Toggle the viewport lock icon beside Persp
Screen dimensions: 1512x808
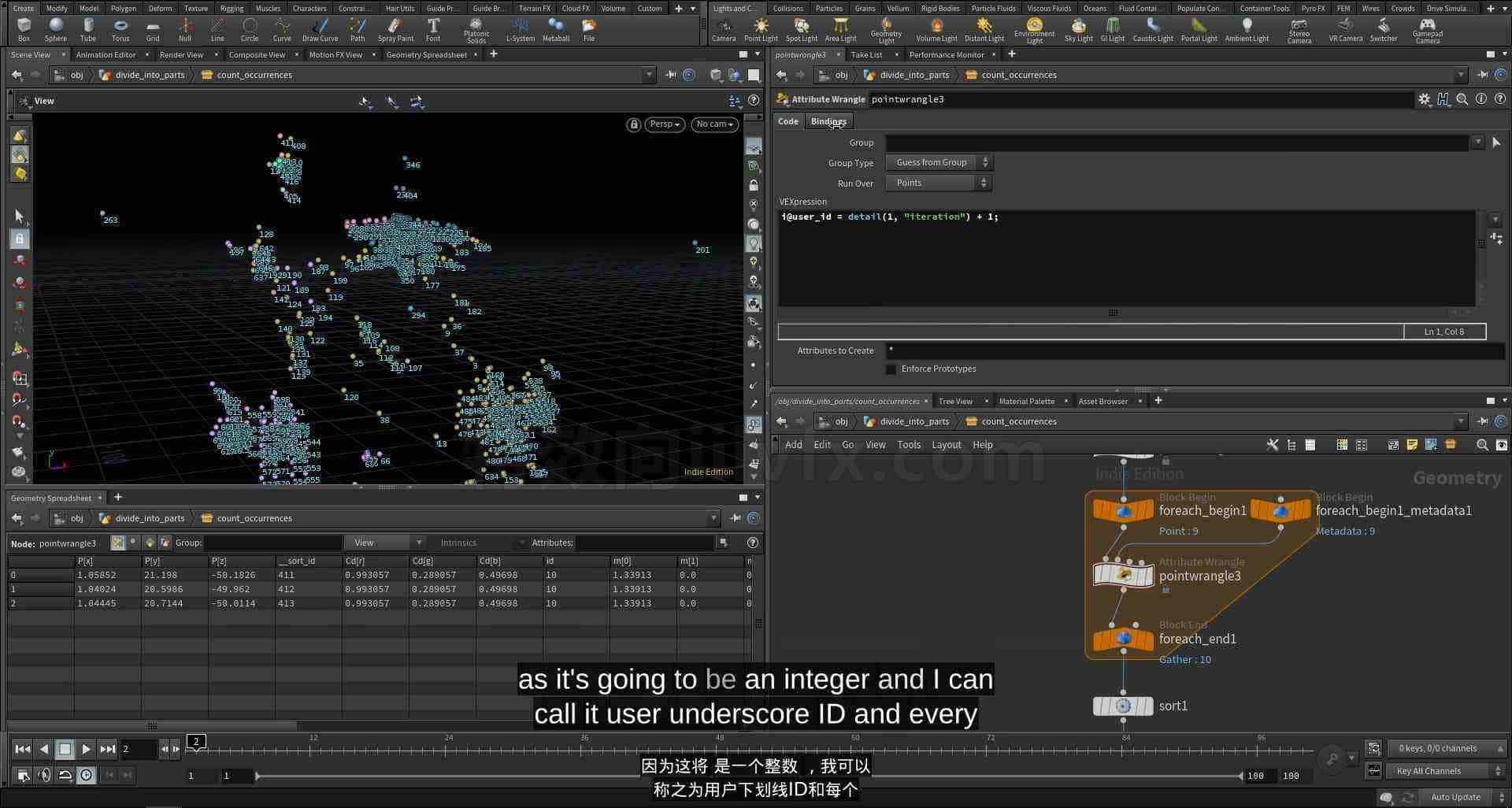coord(633,124)
